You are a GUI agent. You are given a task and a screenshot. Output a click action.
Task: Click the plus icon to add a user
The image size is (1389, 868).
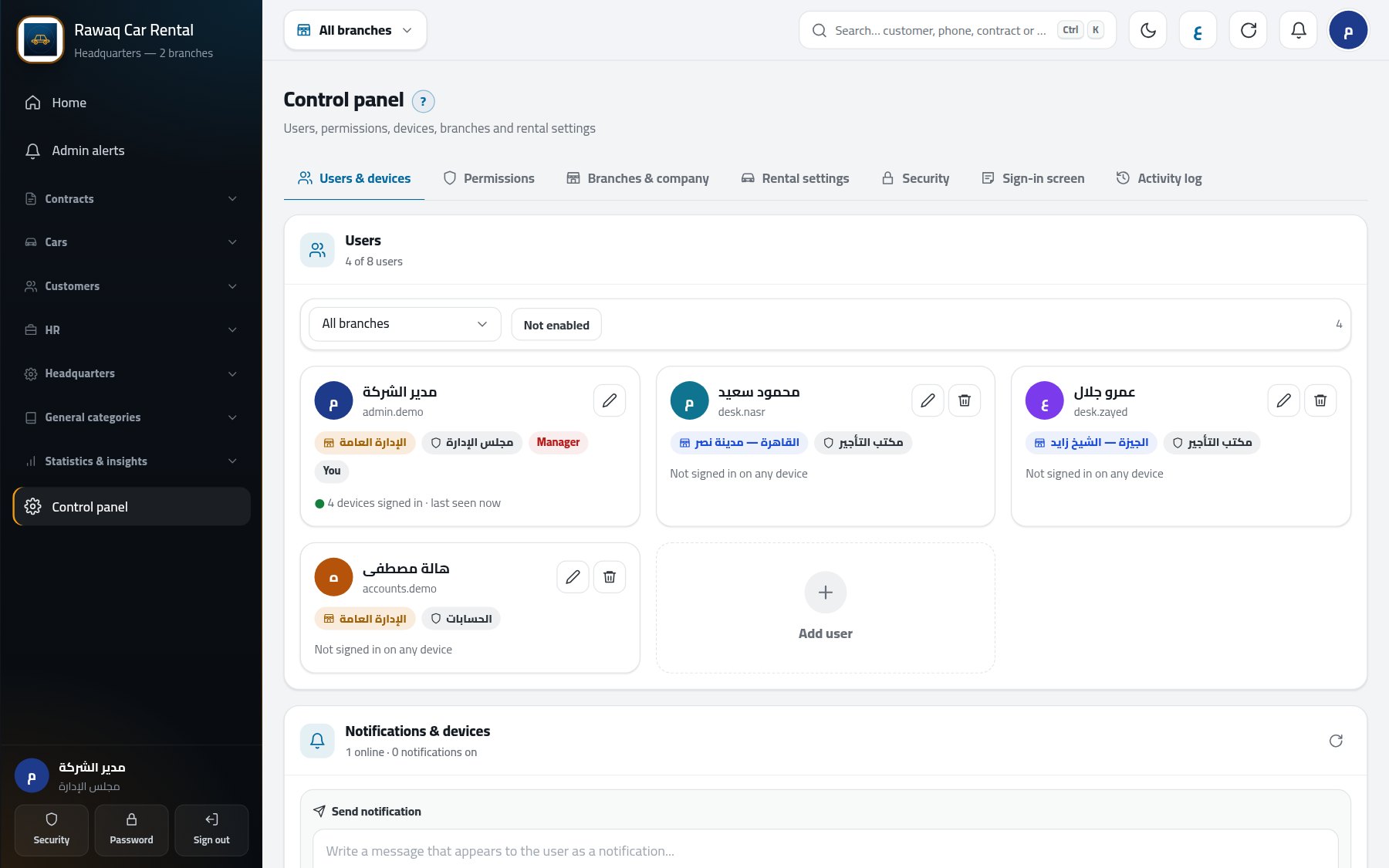[x=826, y=593]
